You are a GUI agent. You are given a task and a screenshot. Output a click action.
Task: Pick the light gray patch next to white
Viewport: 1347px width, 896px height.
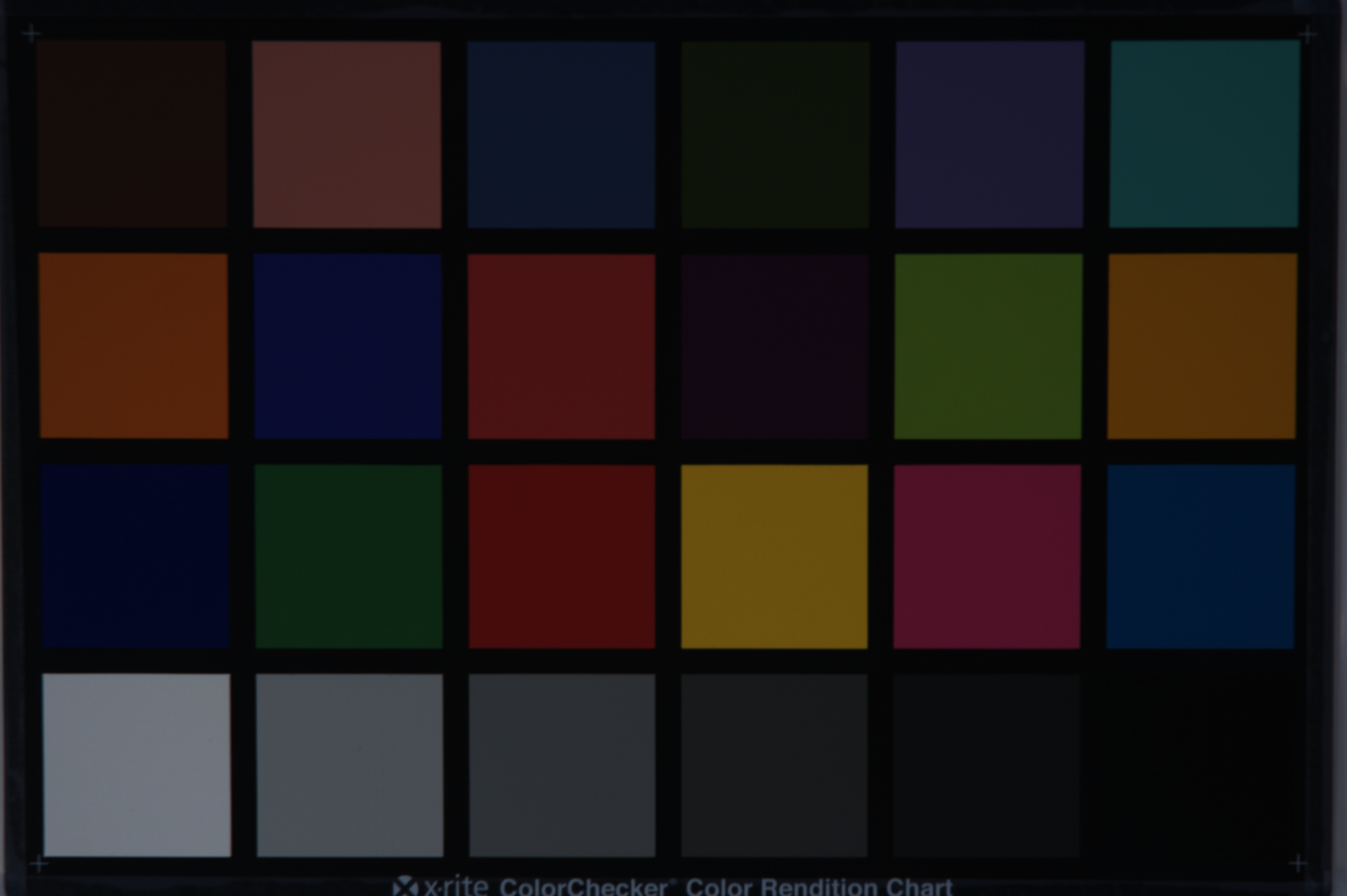[349, 765]
